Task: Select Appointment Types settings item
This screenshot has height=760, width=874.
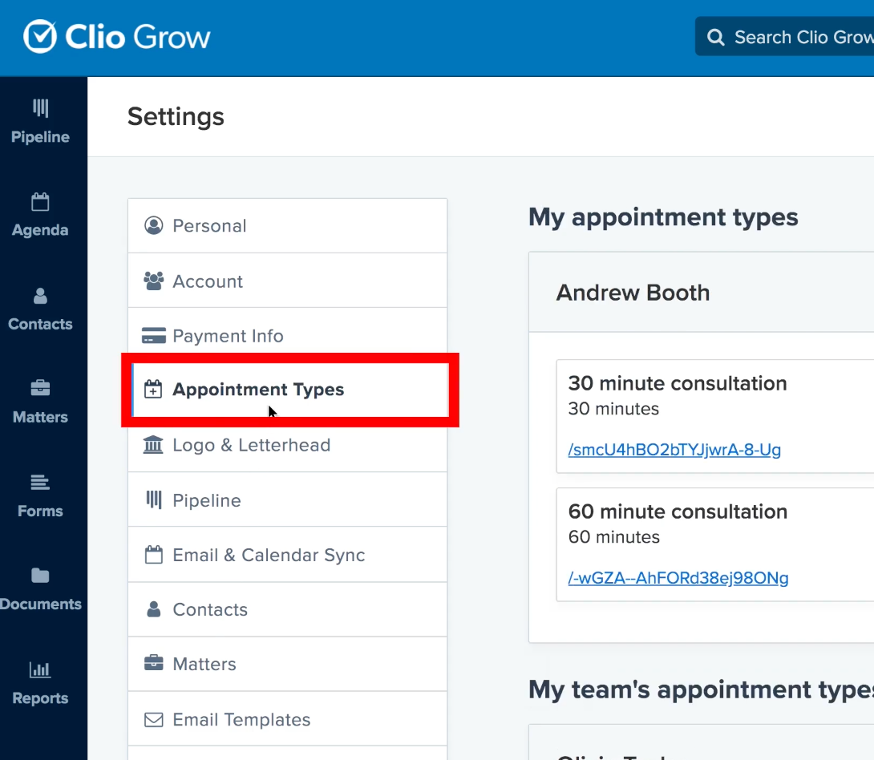Action: pos(290,390)
